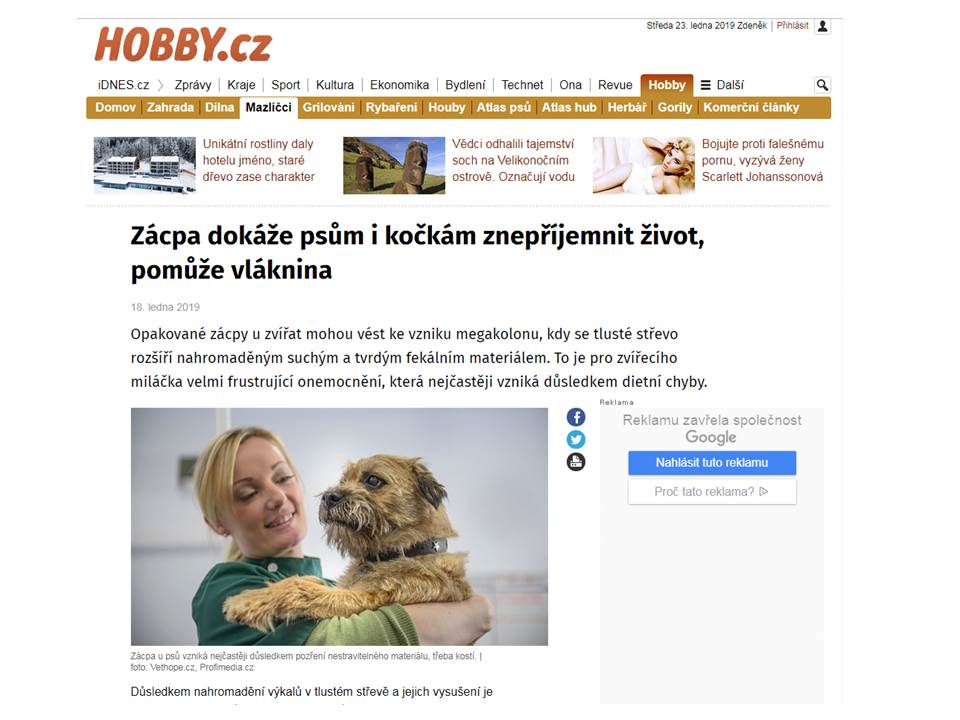Image resolution: width=960 pixels, height=720 pixels.
Task: Share article on Facebook icon
Action: coord(576,418)
